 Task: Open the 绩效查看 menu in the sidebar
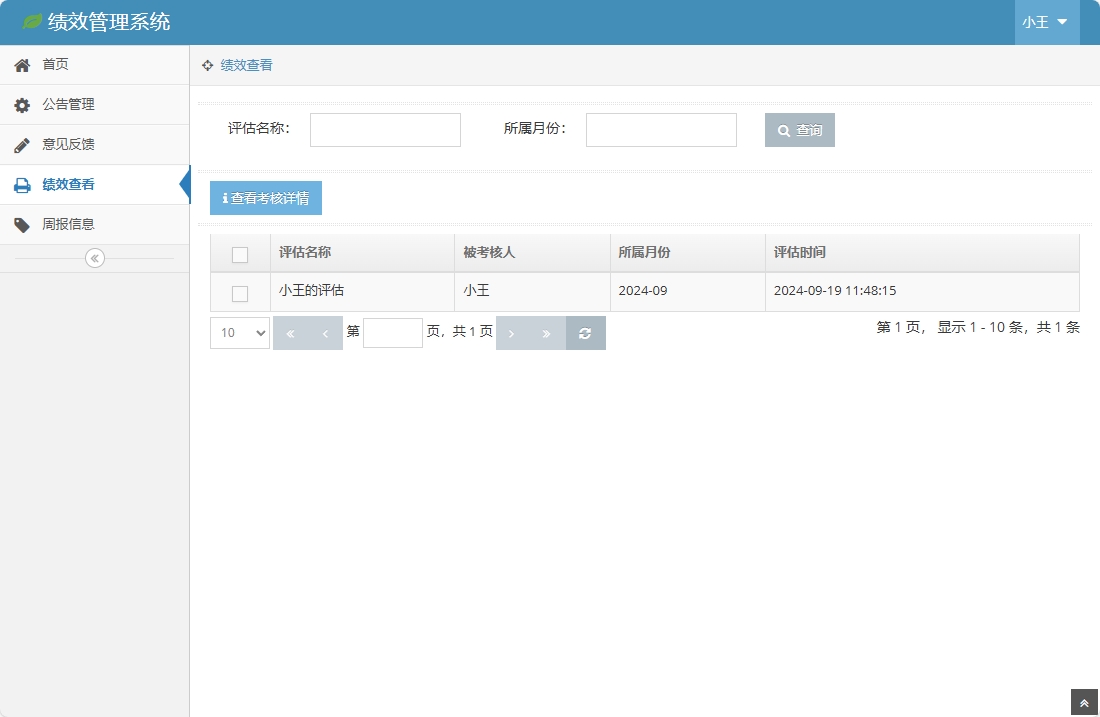70,184
